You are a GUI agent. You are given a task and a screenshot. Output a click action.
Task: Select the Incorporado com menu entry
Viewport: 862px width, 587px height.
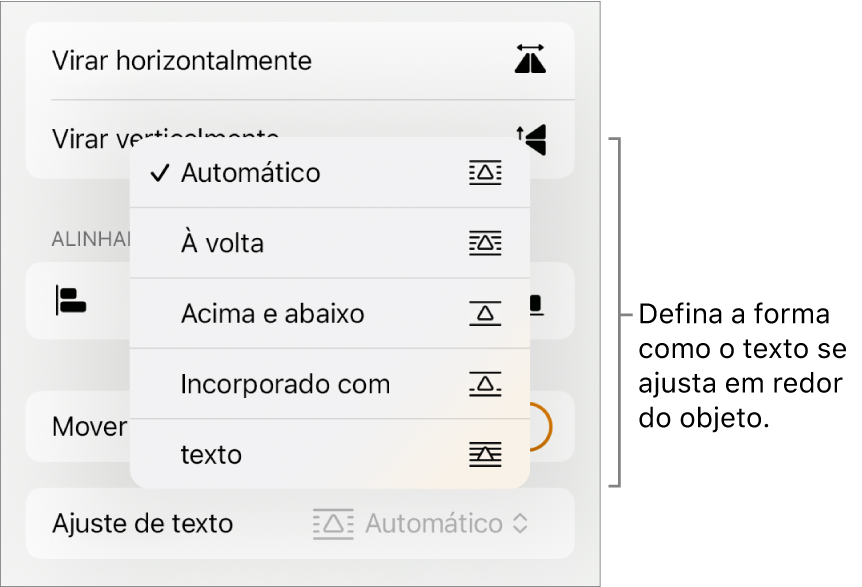285,384
